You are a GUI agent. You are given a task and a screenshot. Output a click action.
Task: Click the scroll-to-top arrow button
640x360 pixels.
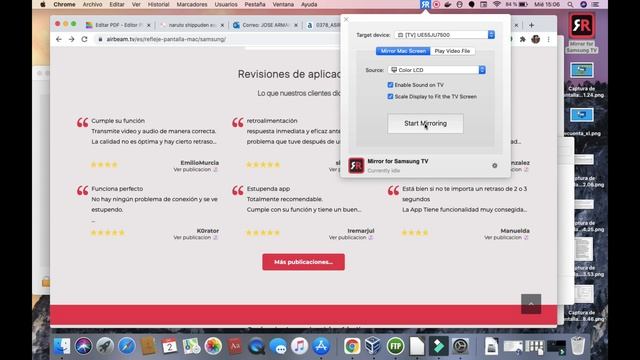pos(531,304)
